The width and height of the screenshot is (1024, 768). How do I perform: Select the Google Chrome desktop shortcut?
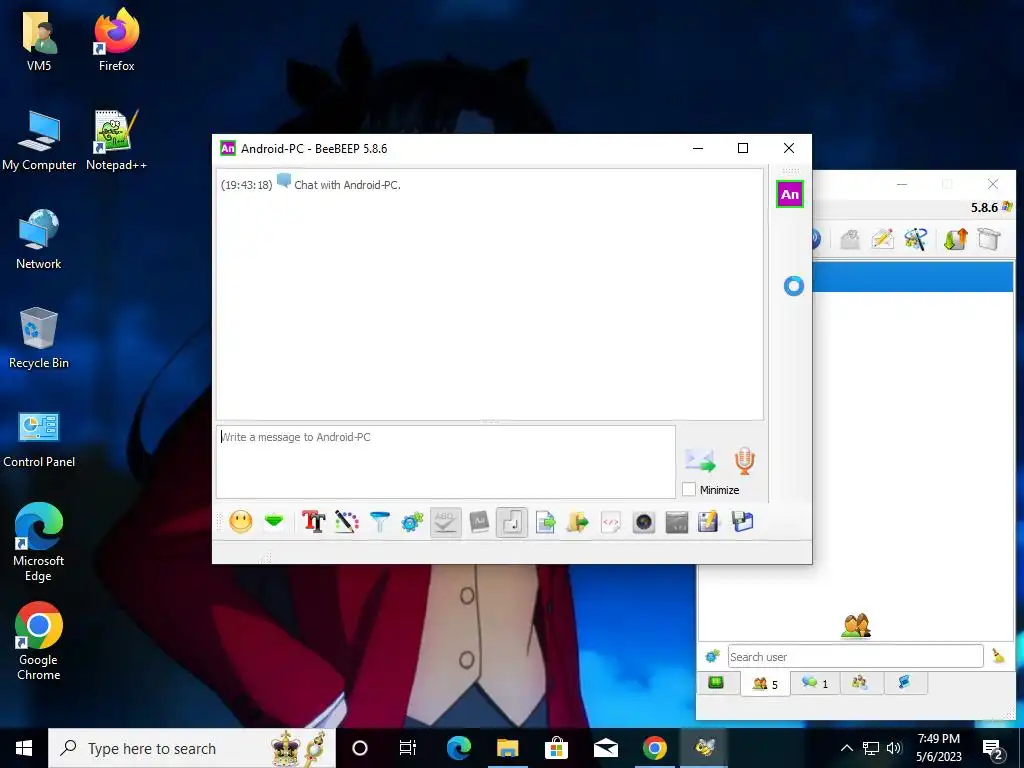(x=39, y=641)
